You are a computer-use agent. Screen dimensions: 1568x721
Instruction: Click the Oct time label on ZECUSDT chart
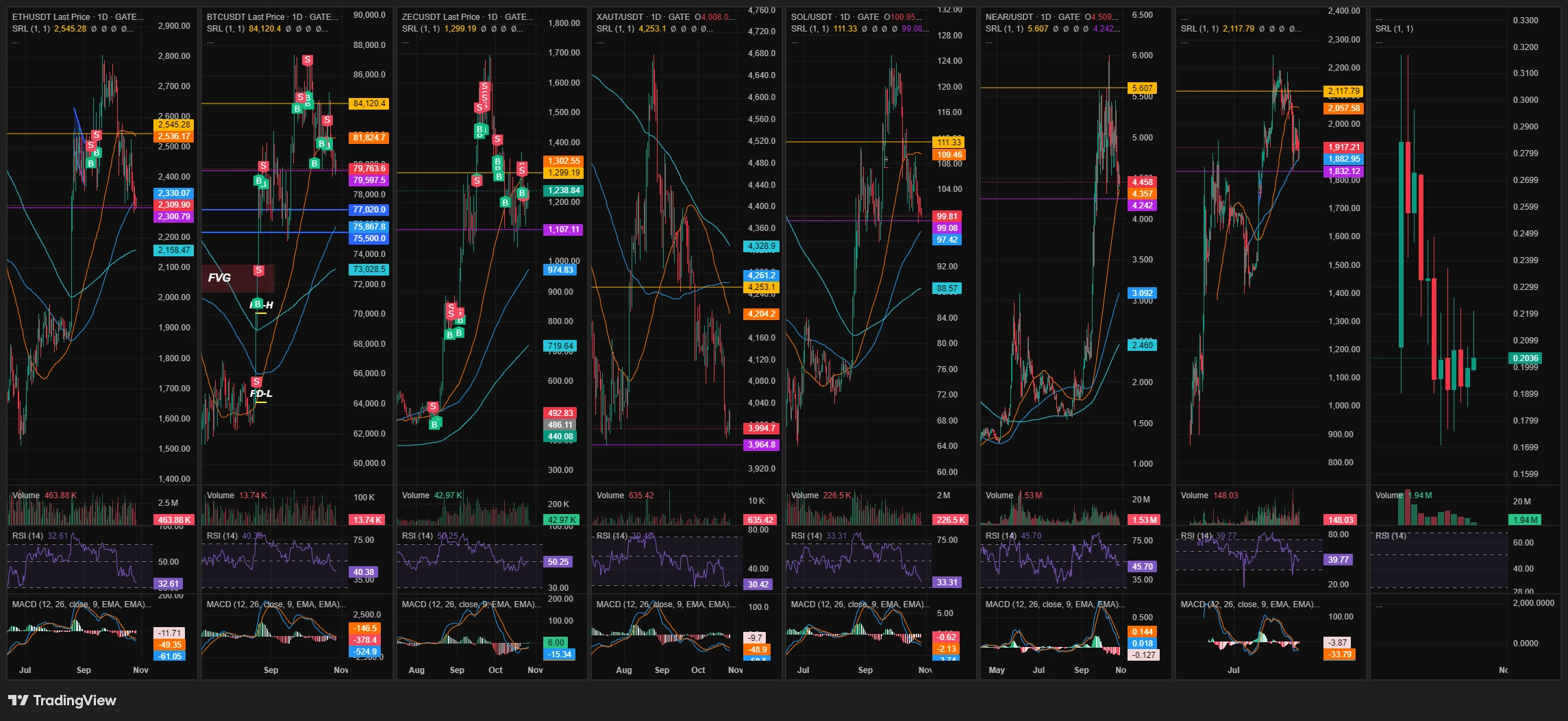[495, 670]
